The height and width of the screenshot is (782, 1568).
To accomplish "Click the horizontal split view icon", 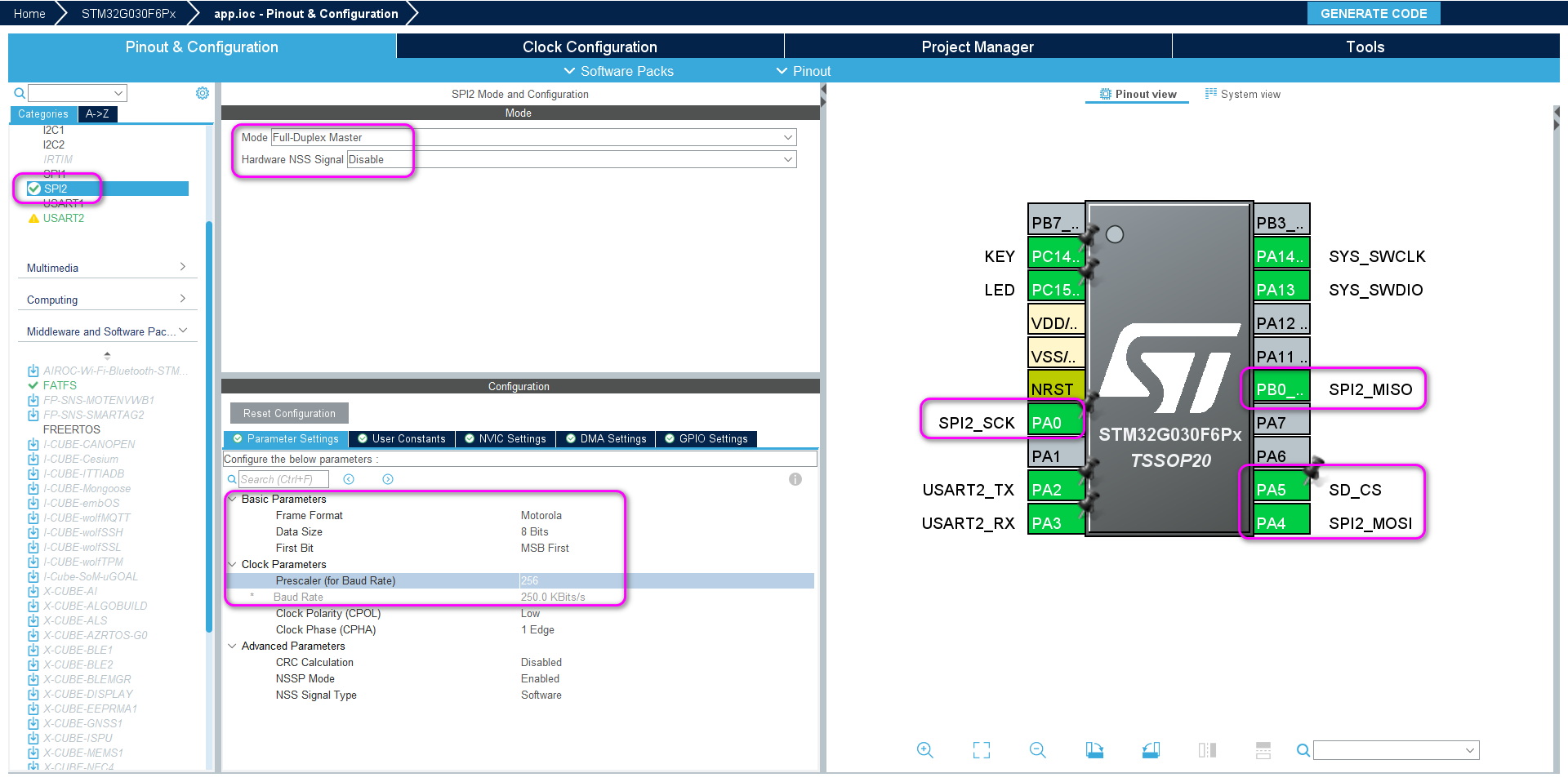I will point(1263,750).
